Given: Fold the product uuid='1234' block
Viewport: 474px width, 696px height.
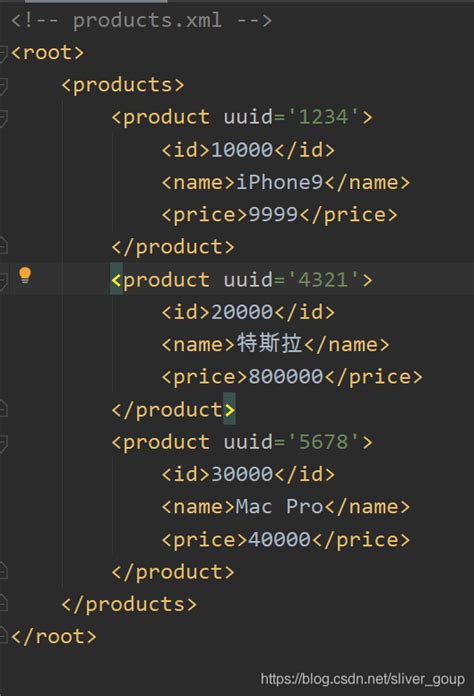Looking at the screenshot, I should click(x=3, y=119).
